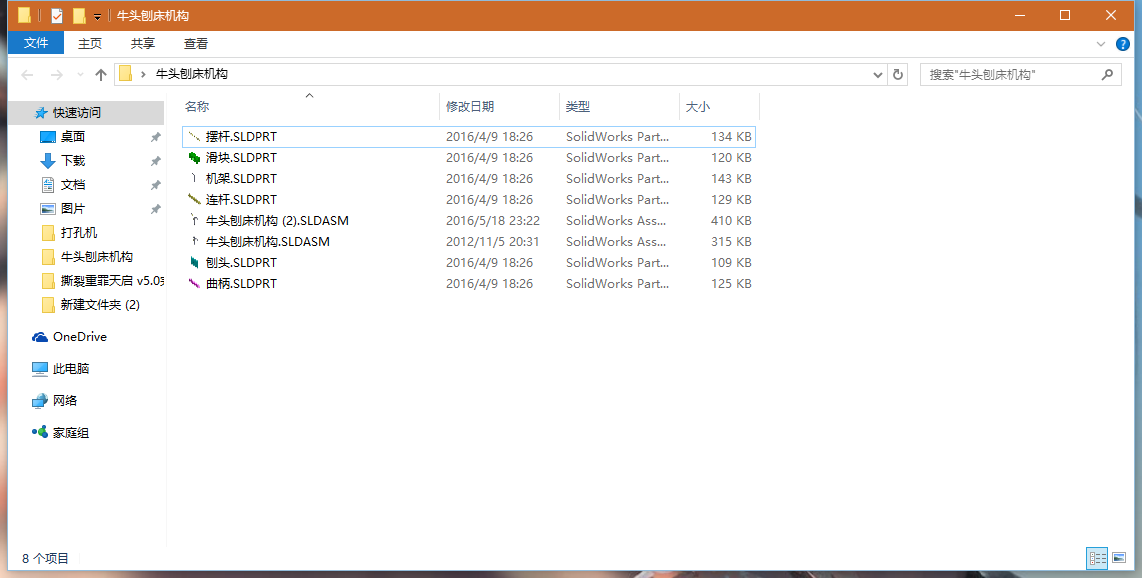1142x578 pixels.
Task: Select the 刨头.SLDPRT file icon
Action: coord(194,263)
